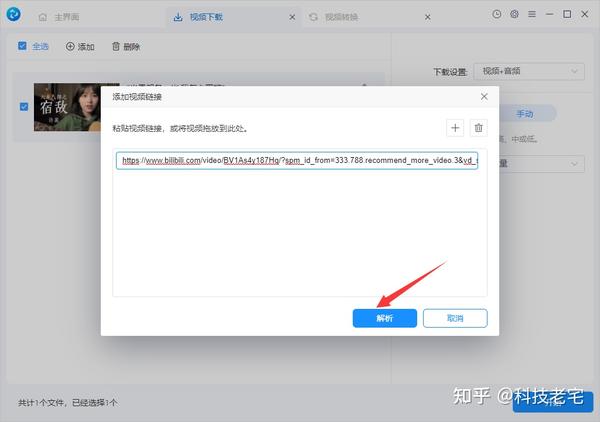600x422 pixels.
Task: Add another link with the plus icon
Action: 455,128
